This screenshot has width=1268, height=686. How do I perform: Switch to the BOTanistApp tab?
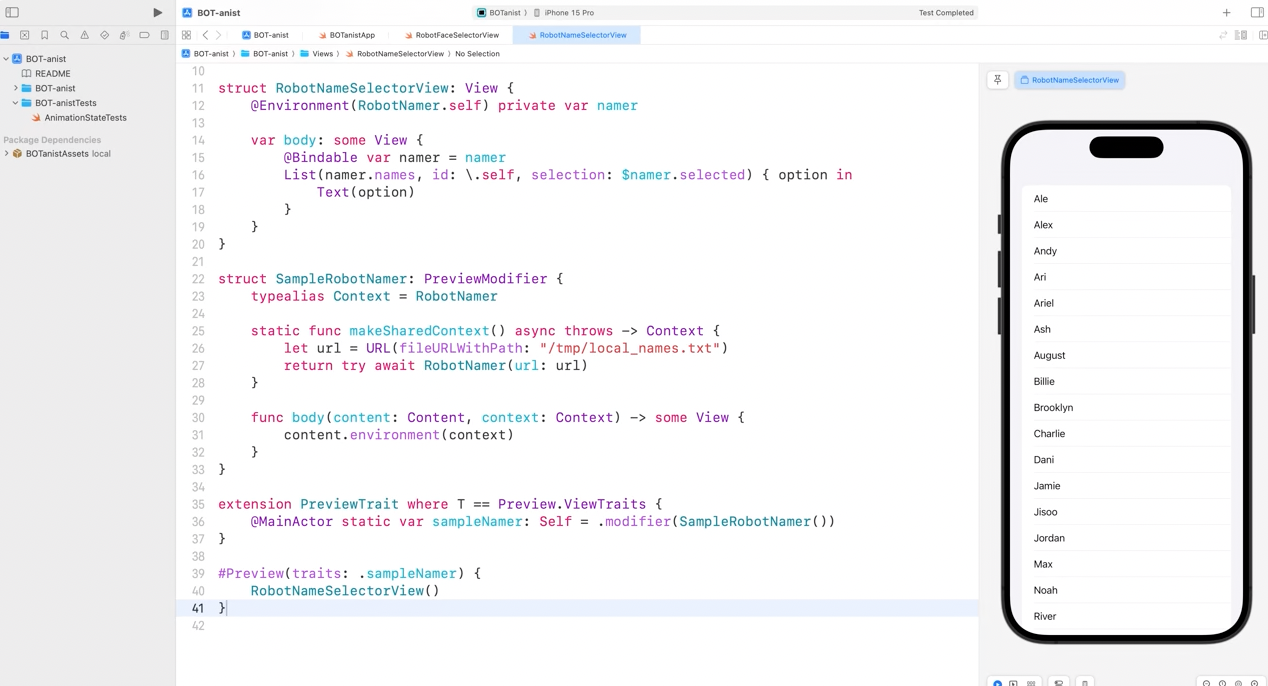pyautogui.click(x=346, y=35)
